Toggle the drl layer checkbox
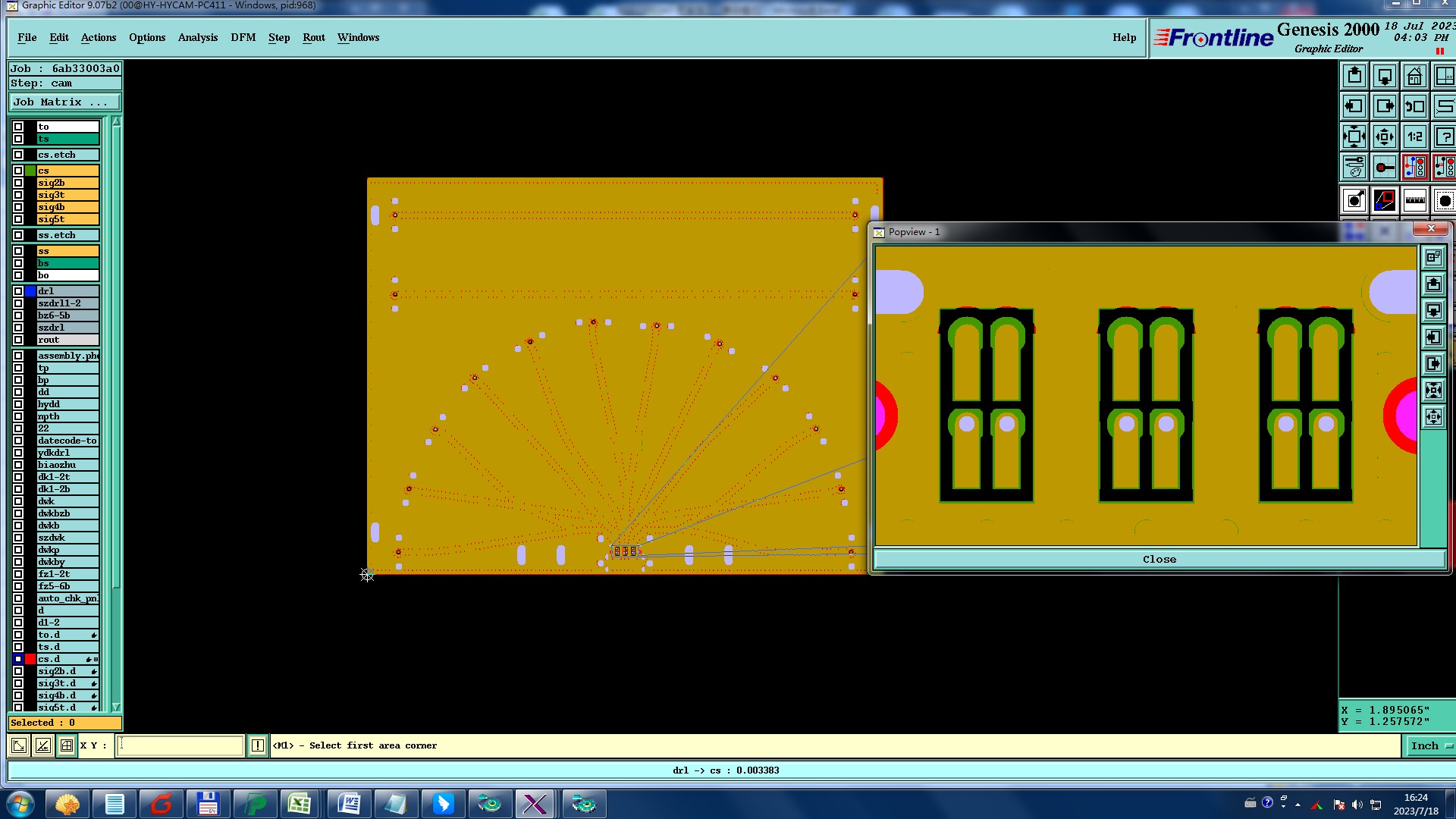Viewport: 1456px width, 819px height. pyautogui.click(x=18, y=291)
